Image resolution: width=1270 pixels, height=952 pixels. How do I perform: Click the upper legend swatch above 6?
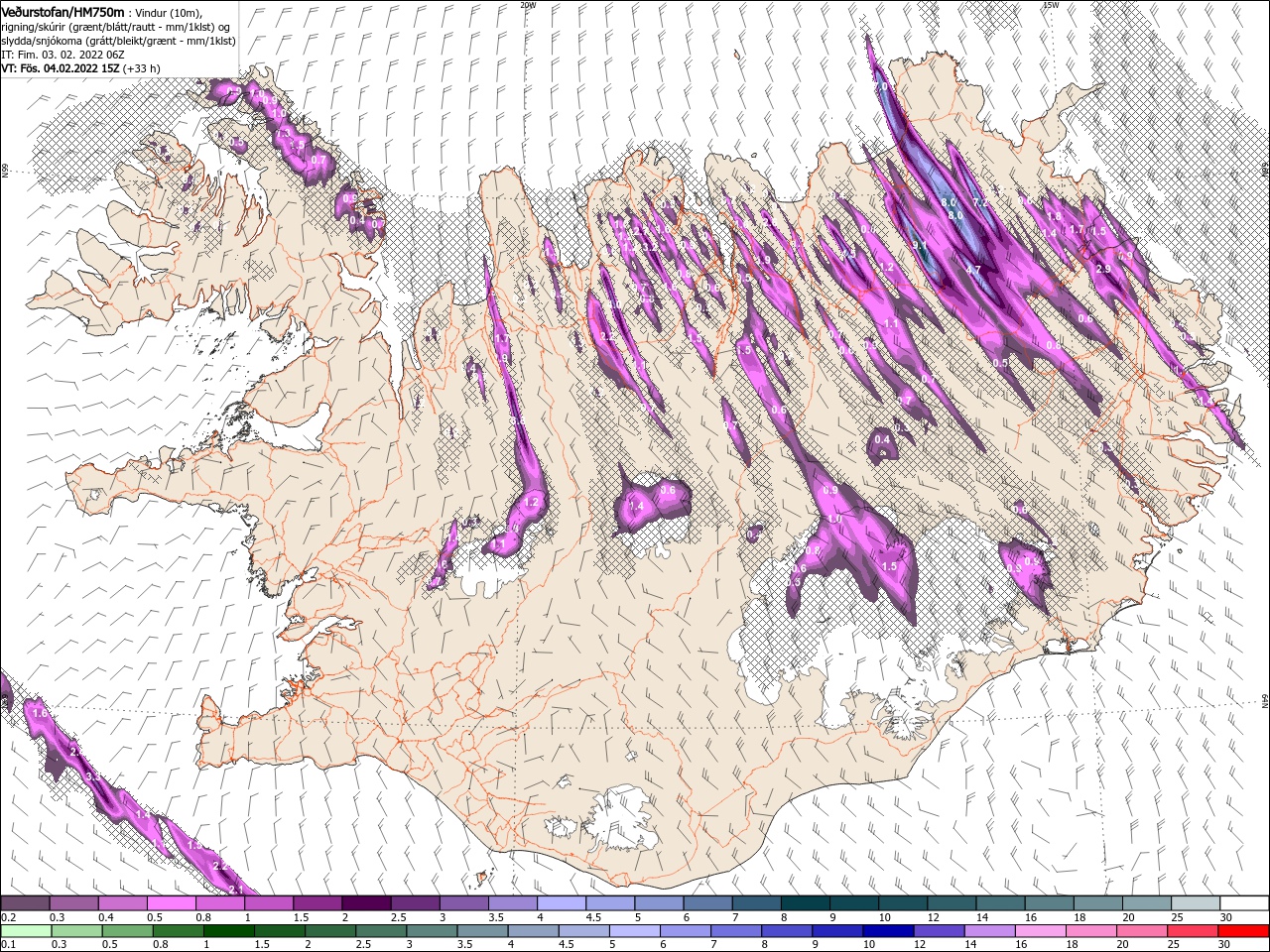click(x=707, y=903)
